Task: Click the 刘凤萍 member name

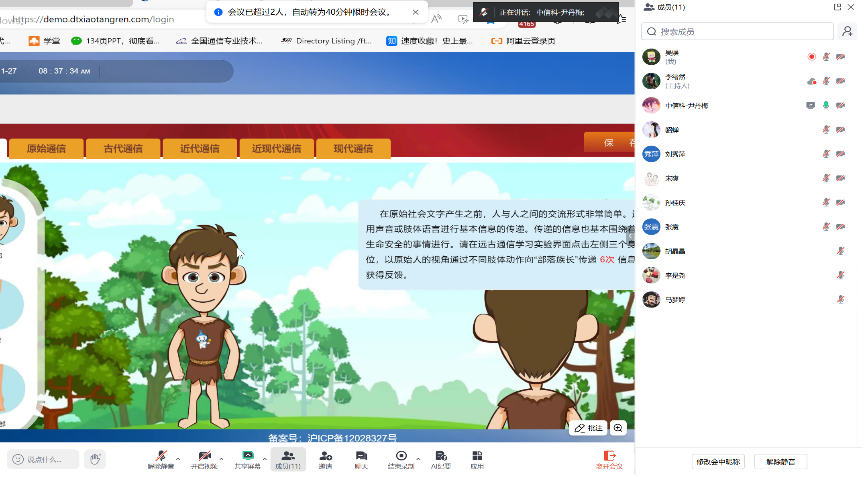Action: [675, 154]
